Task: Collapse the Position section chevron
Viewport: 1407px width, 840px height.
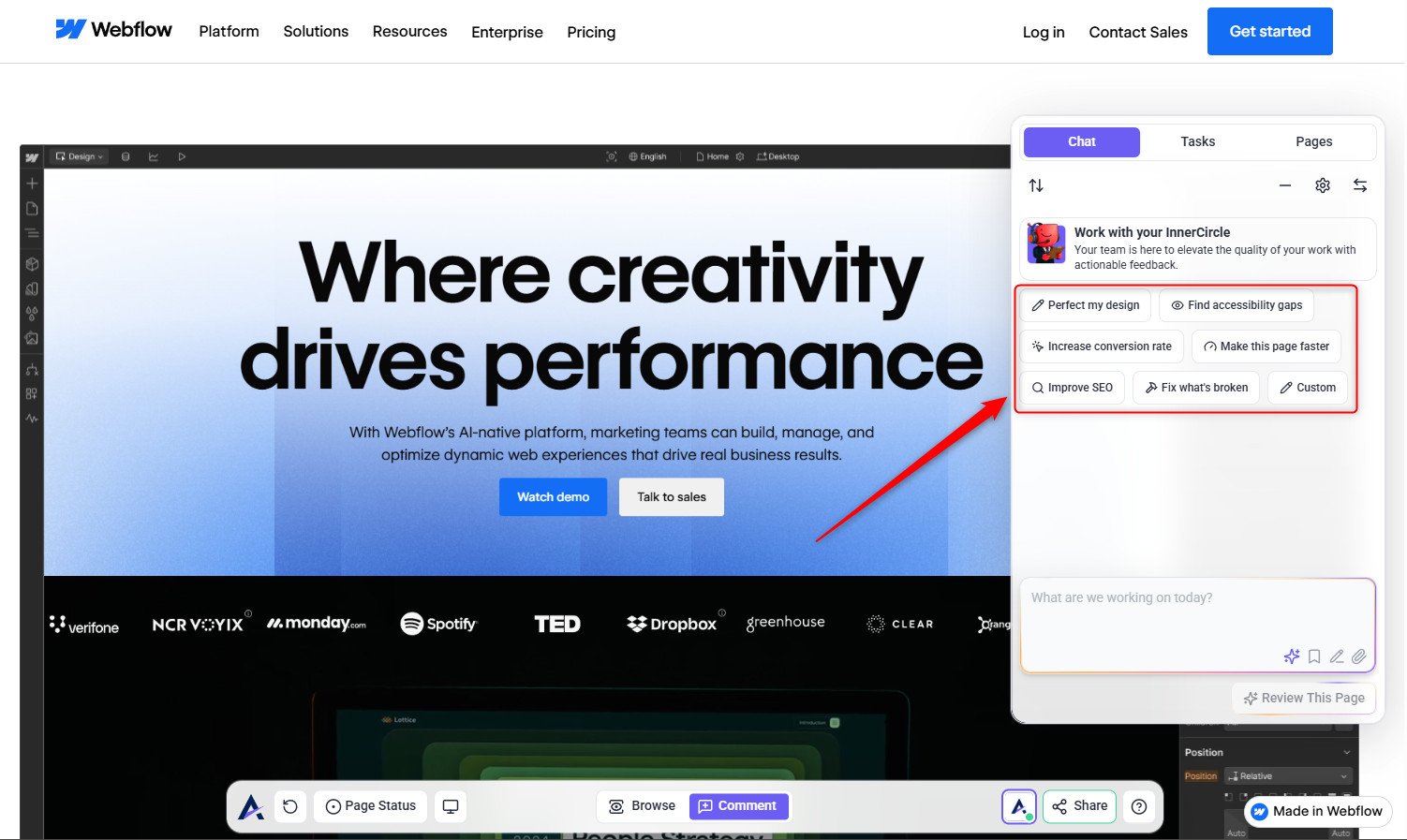Action: pyautogui.click(x=1347, y=752)
